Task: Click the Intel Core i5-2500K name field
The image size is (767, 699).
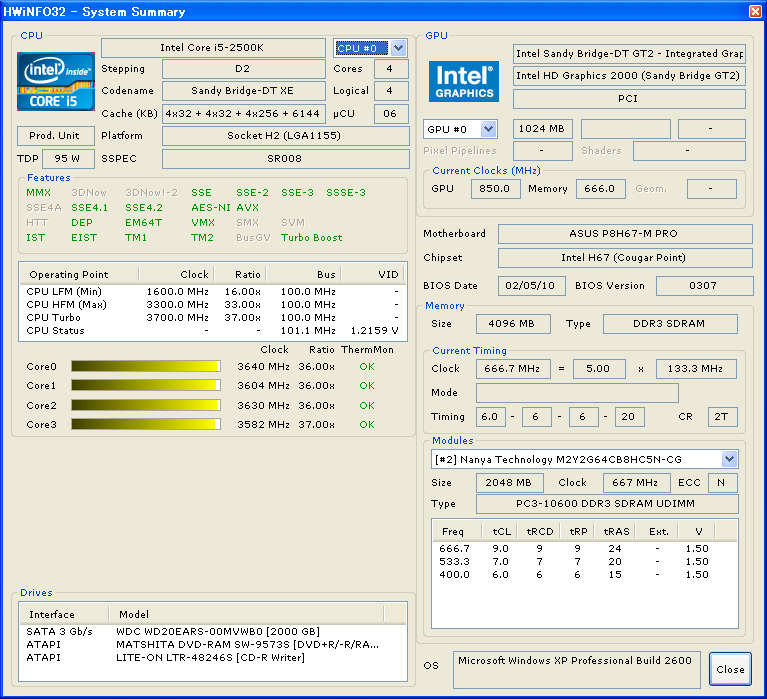Action: (213, 47)
